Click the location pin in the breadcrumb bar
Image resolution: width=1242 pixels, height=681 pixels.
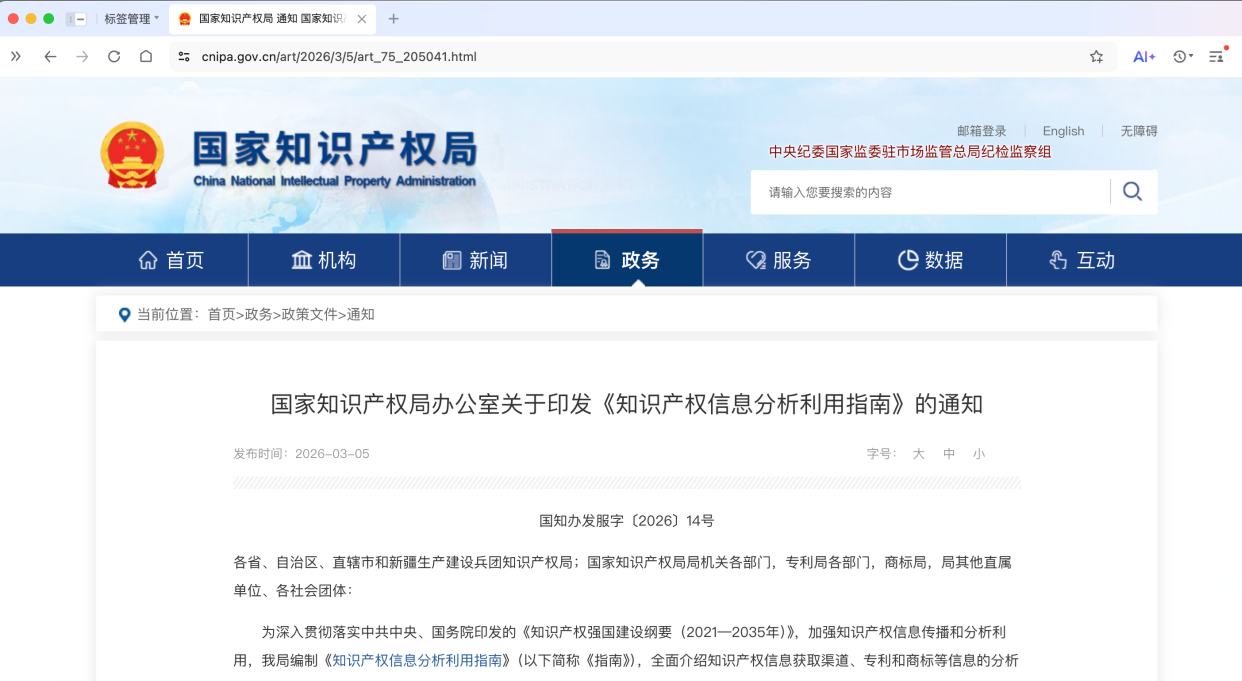pyautogui.click(x=124, y=313)
